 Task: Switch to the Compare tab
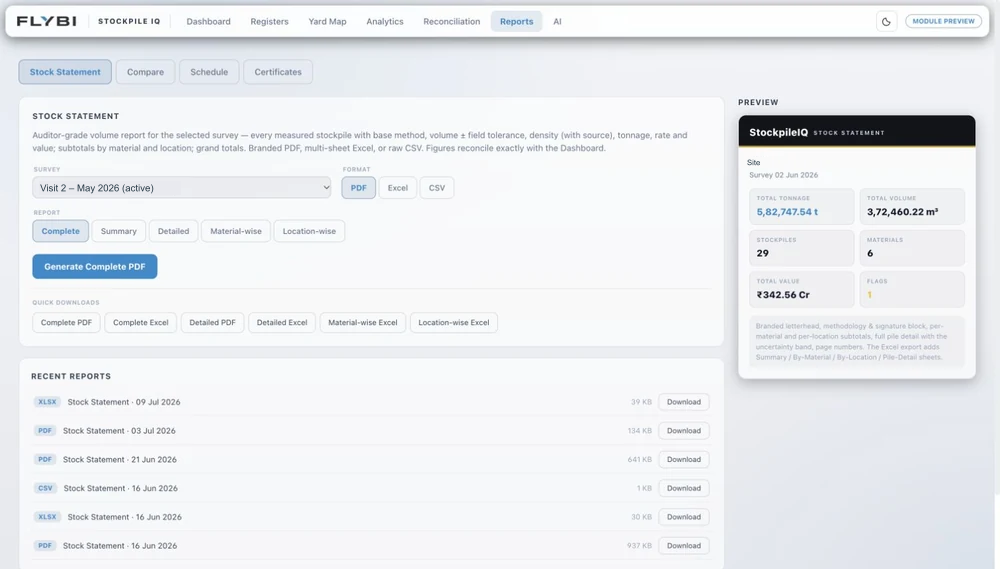[145, 72]
